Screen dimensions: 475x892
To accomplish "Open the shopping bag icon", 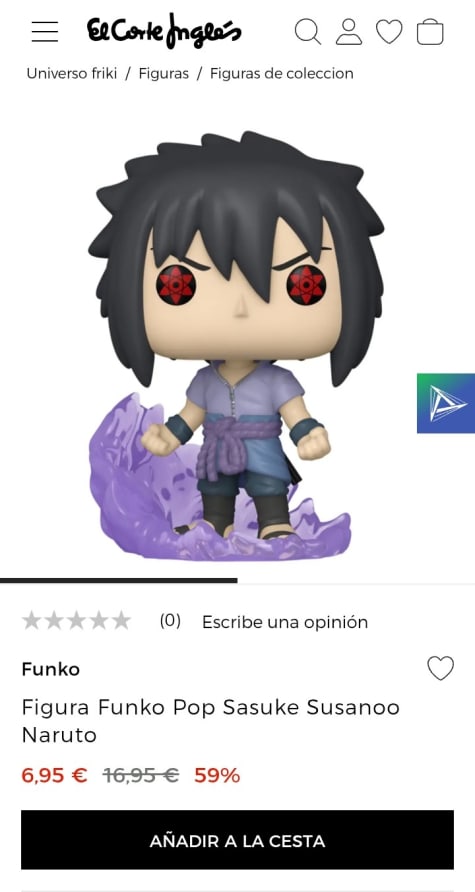I will point(430,31).
